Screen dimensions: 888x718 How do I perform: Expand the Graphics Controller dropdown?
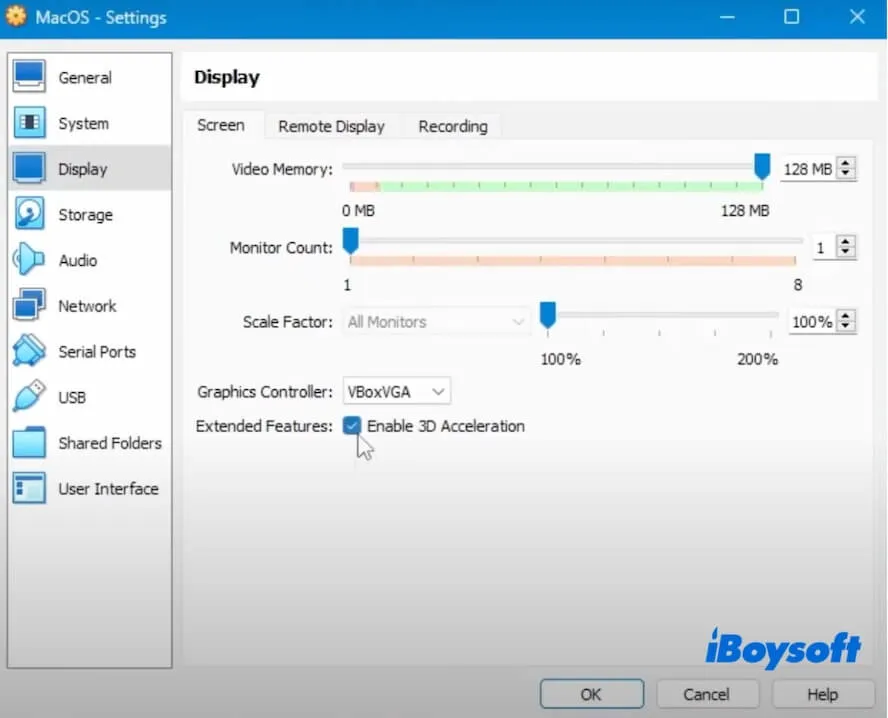point(396,391)
